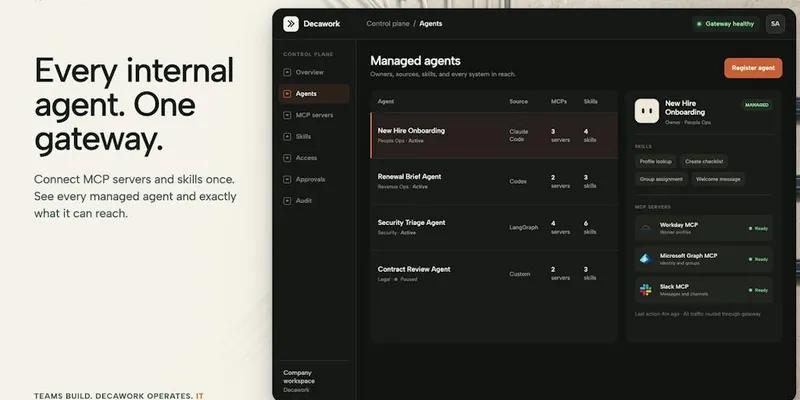Open the Microsoft Graph MCP server card
Screen dimensions: 800x400
pyautogui.click(x=704, y=259)
